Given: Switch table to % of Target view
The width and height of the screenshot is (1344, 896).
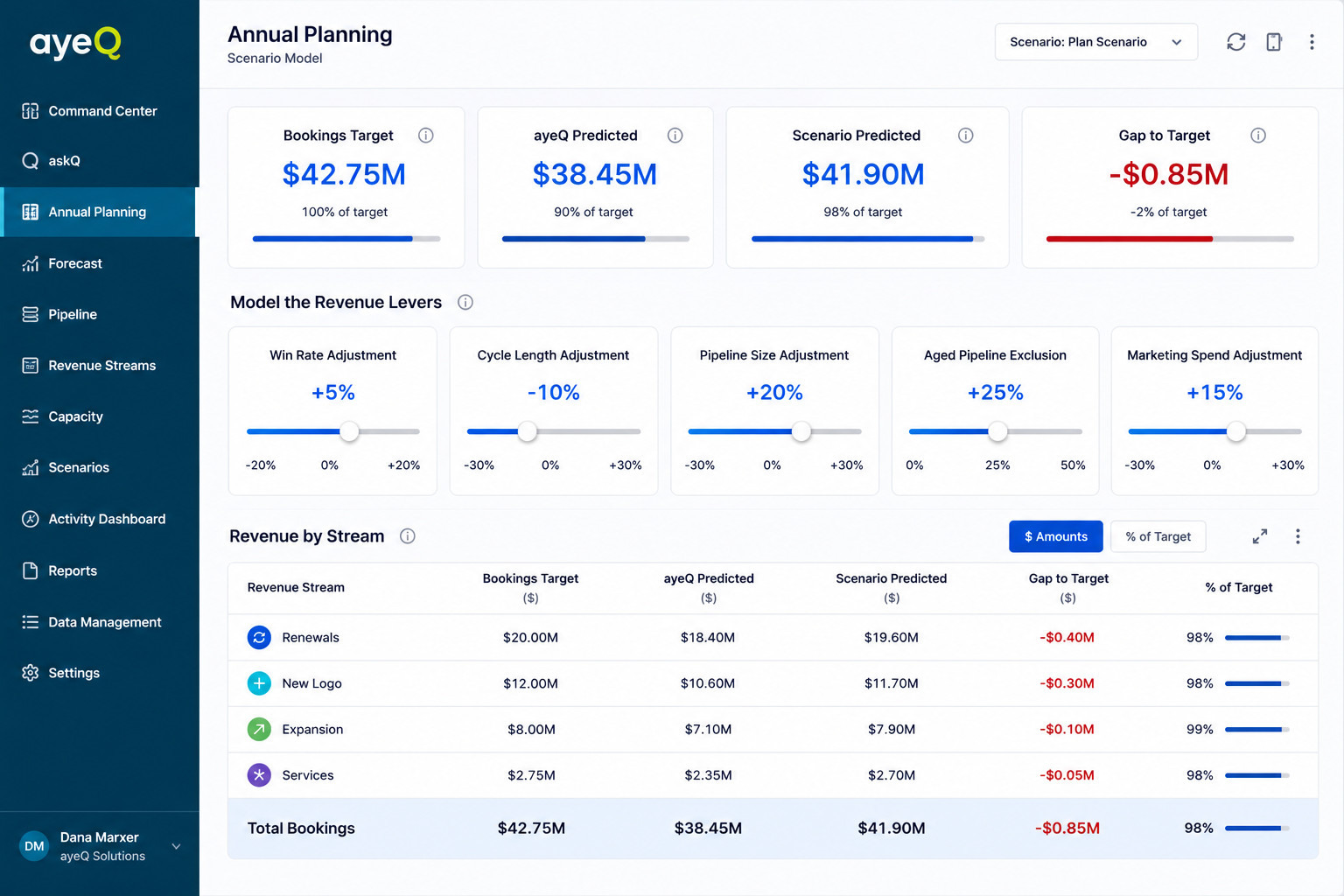Looking at the screenshot, I should coord(1158,536).
